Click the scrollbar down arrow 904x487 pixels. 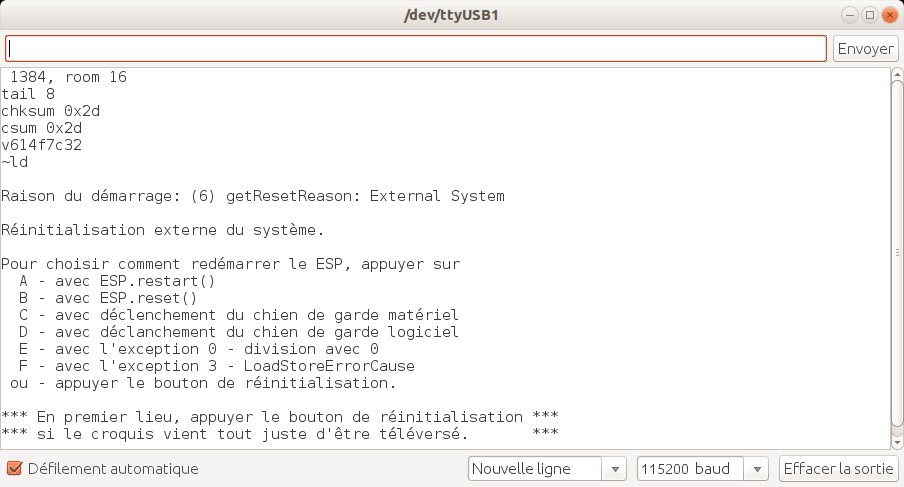[896, 441]
